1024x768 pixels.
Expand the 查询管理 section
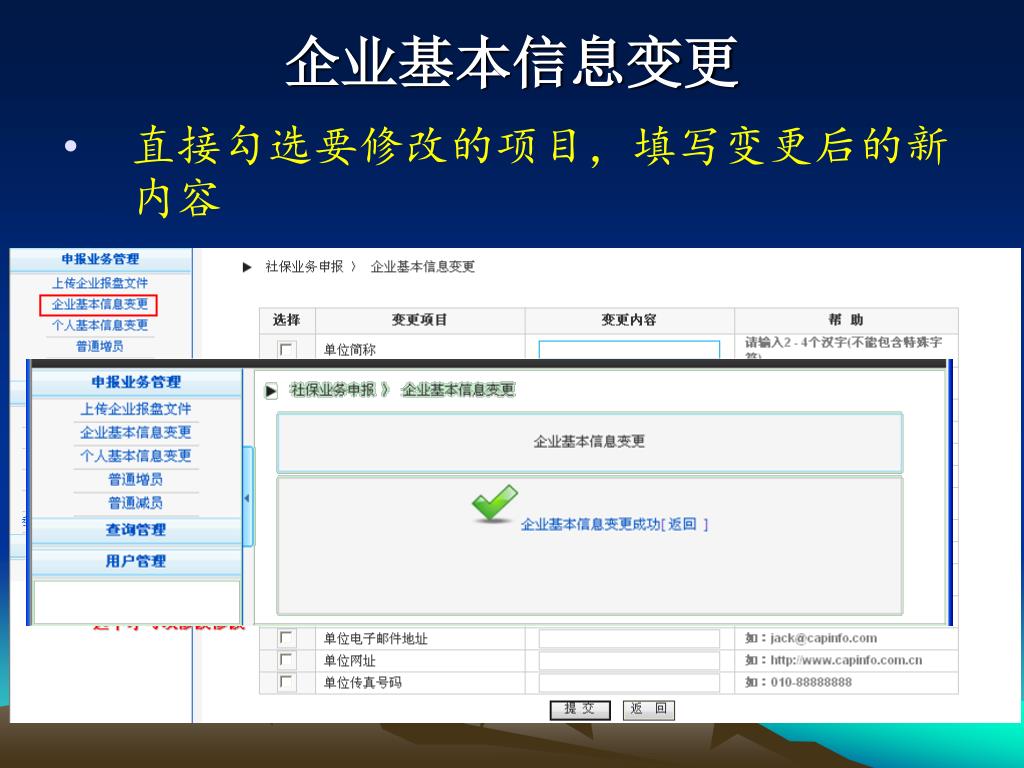click(x=136, y=530)
